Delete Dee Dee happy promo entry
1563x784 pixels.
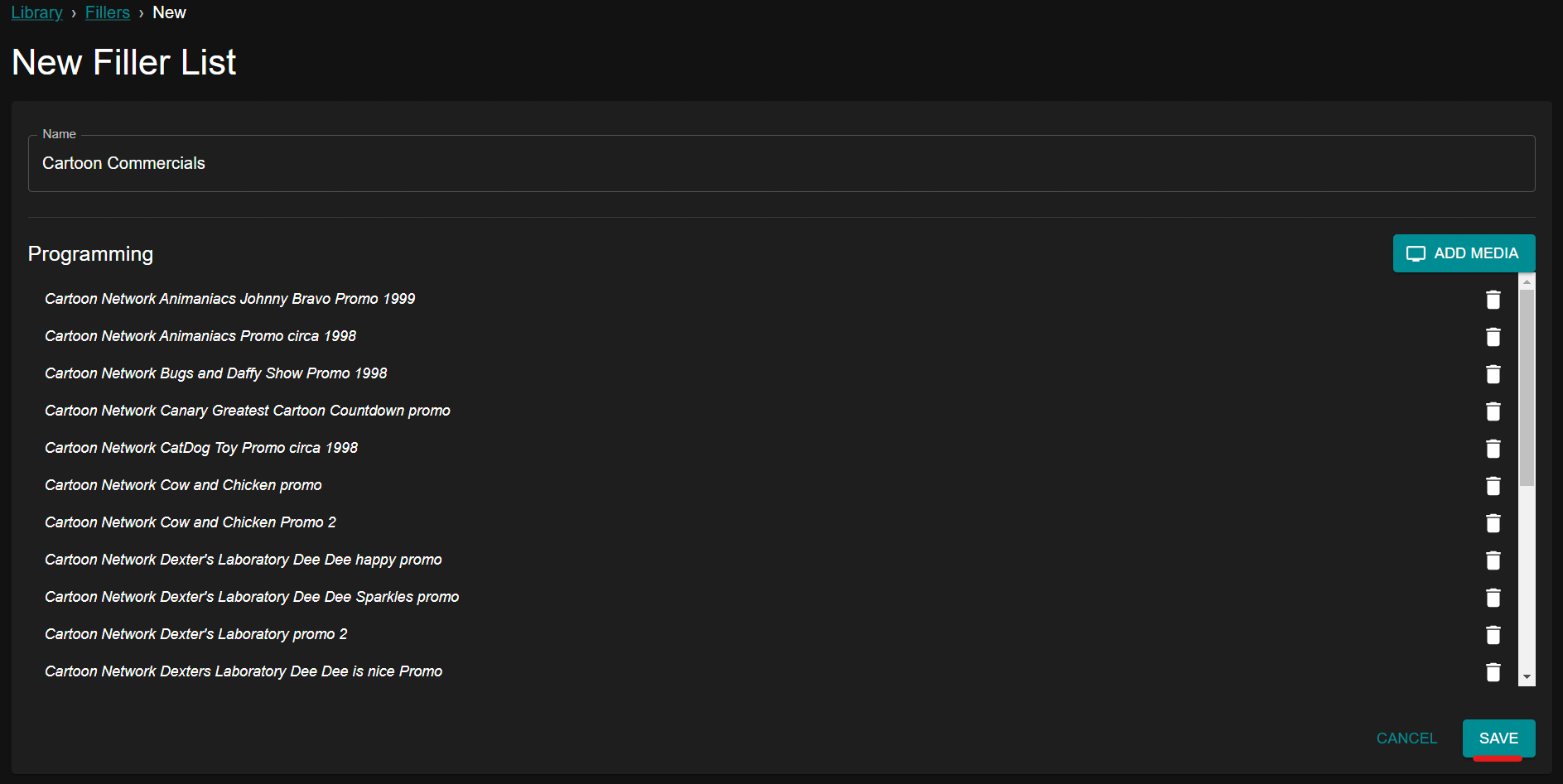point(1493,560)
